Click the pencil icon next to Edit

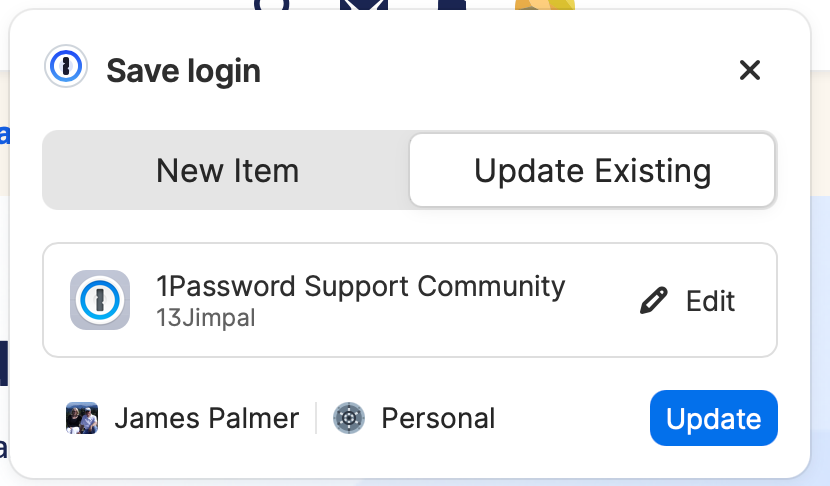653,301
